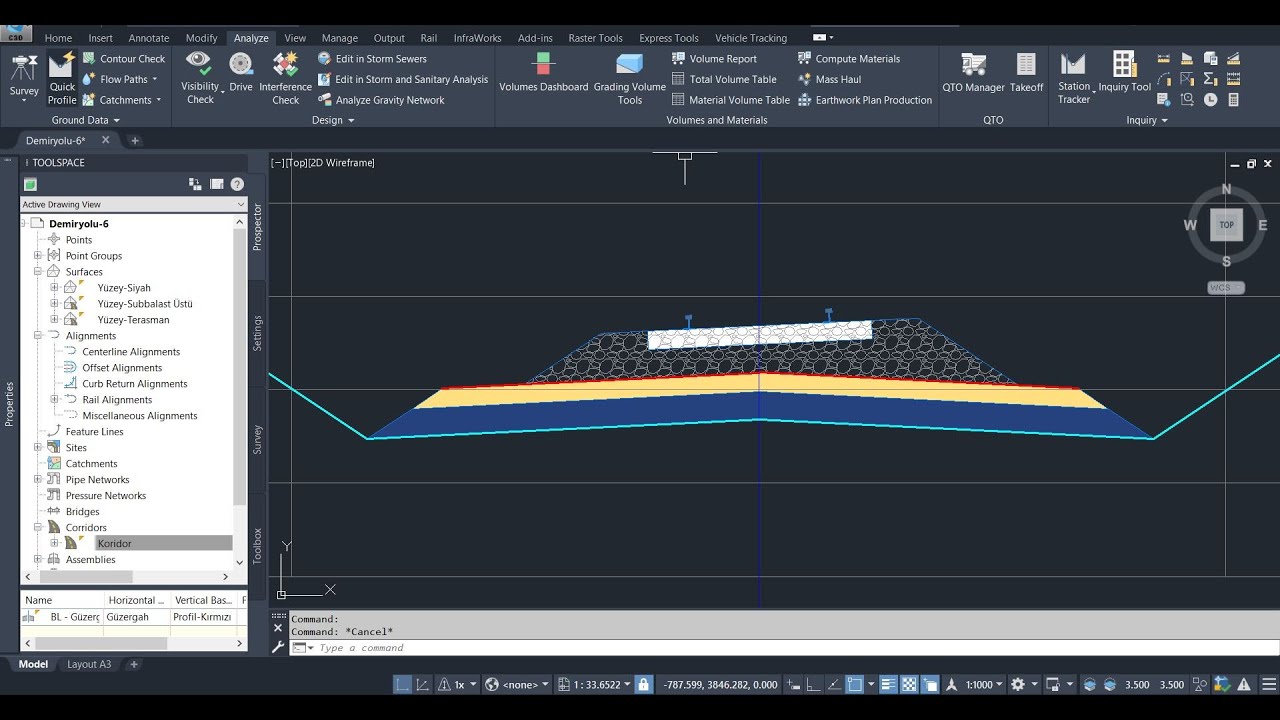Click the annotation scale icon in status bar

coord(952,685)
